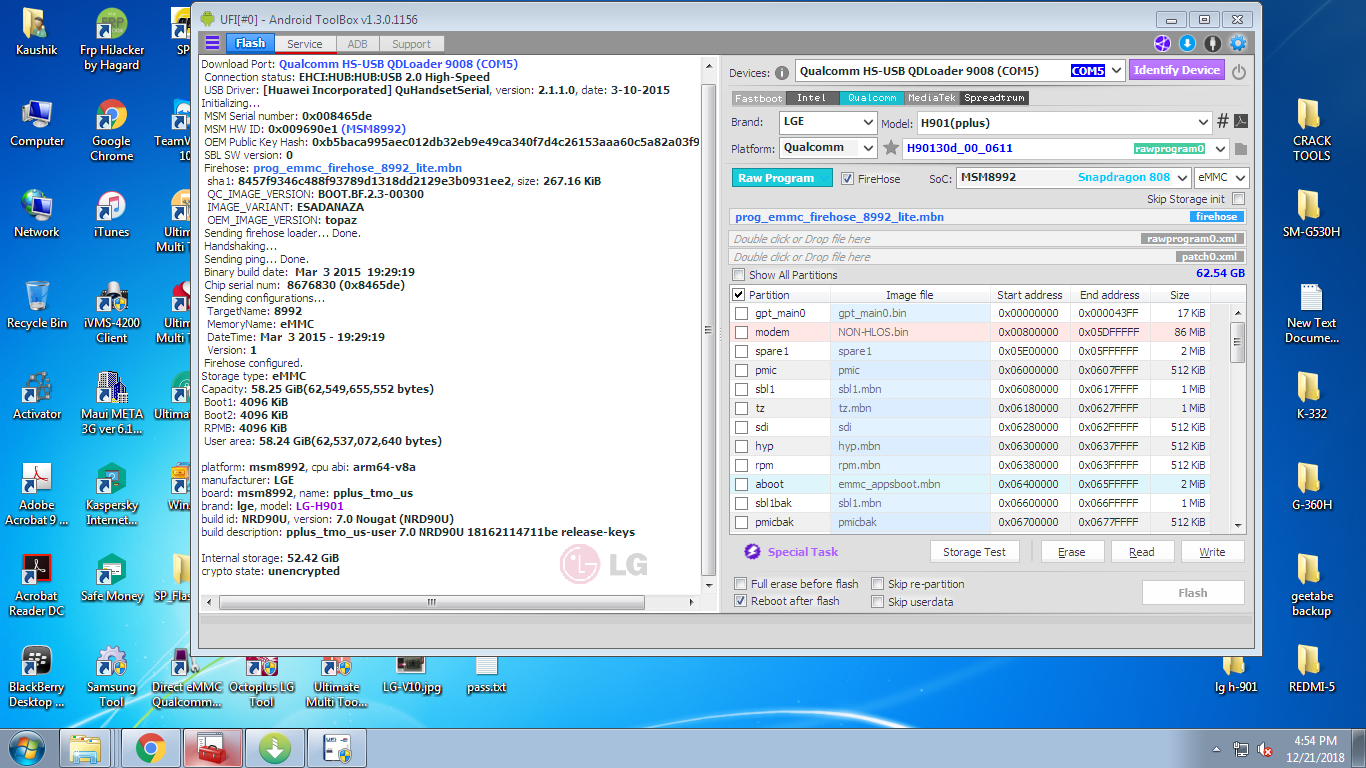Viewport: 1366px width, 768px height.
Task: Open iVMS-4200 Client desktop icon
Action: (111, 313)
